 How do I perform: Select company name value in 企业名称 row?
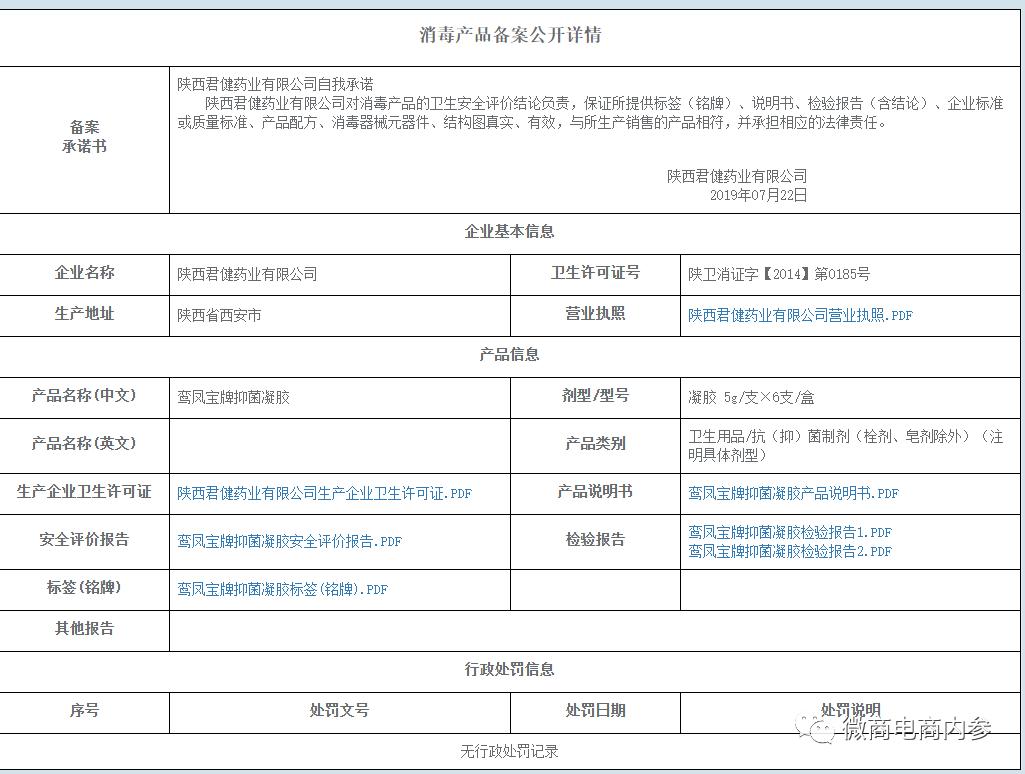(x=247, y=274)
